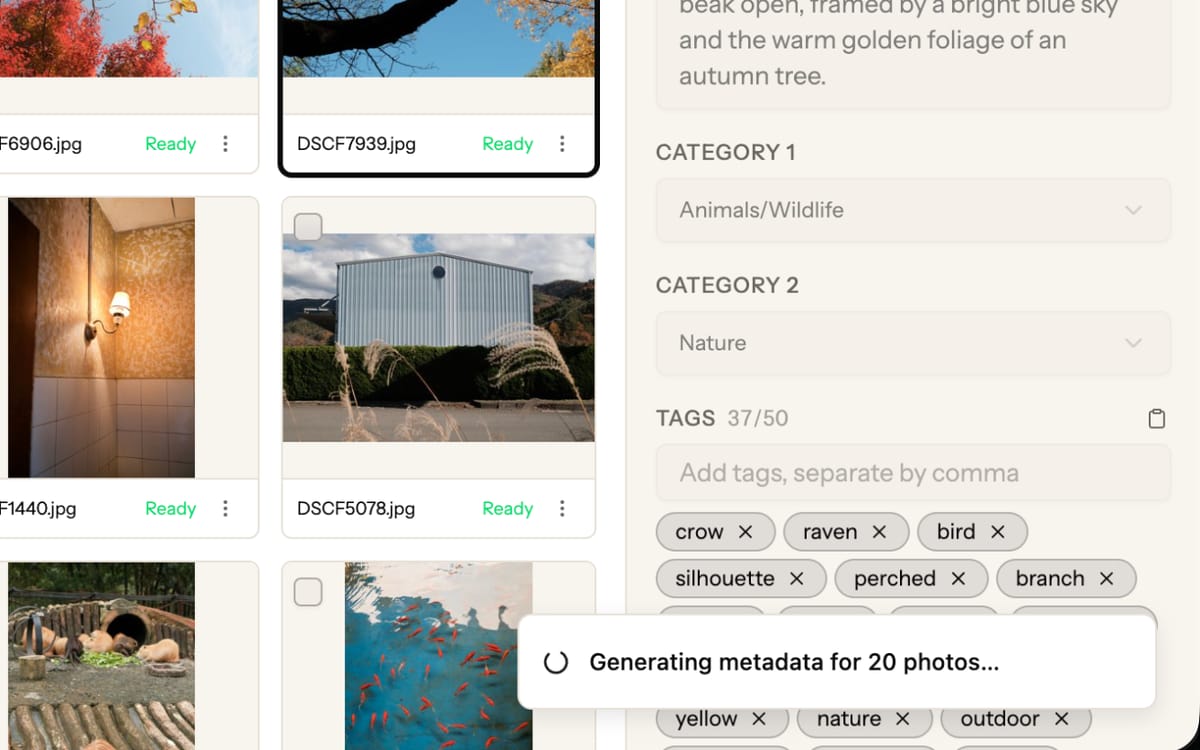1200x750 pixels.
Task: Check the selection checkbox on DSCF5078.jpg
Action: click(308, 227)
